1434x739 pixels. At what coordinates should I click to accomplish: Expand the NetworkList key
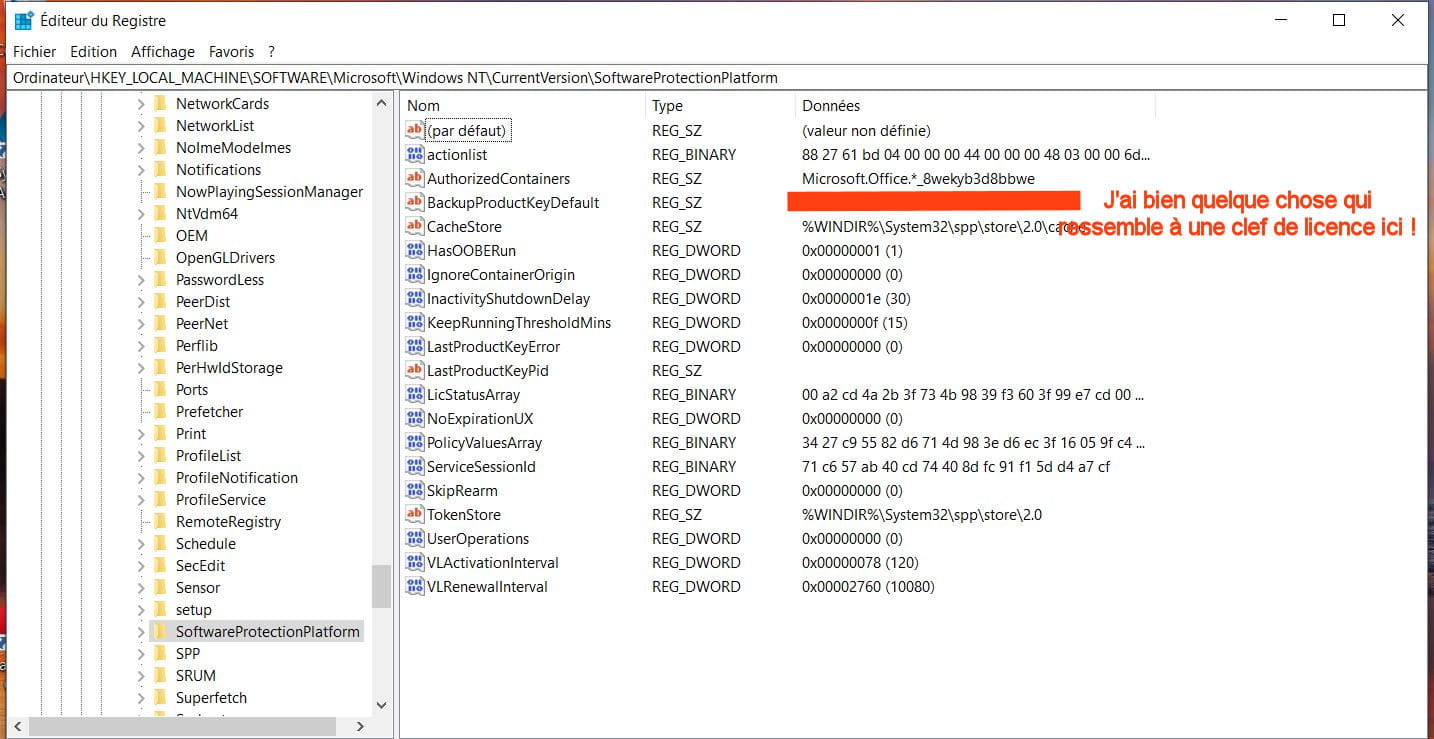tap(141, 125)
